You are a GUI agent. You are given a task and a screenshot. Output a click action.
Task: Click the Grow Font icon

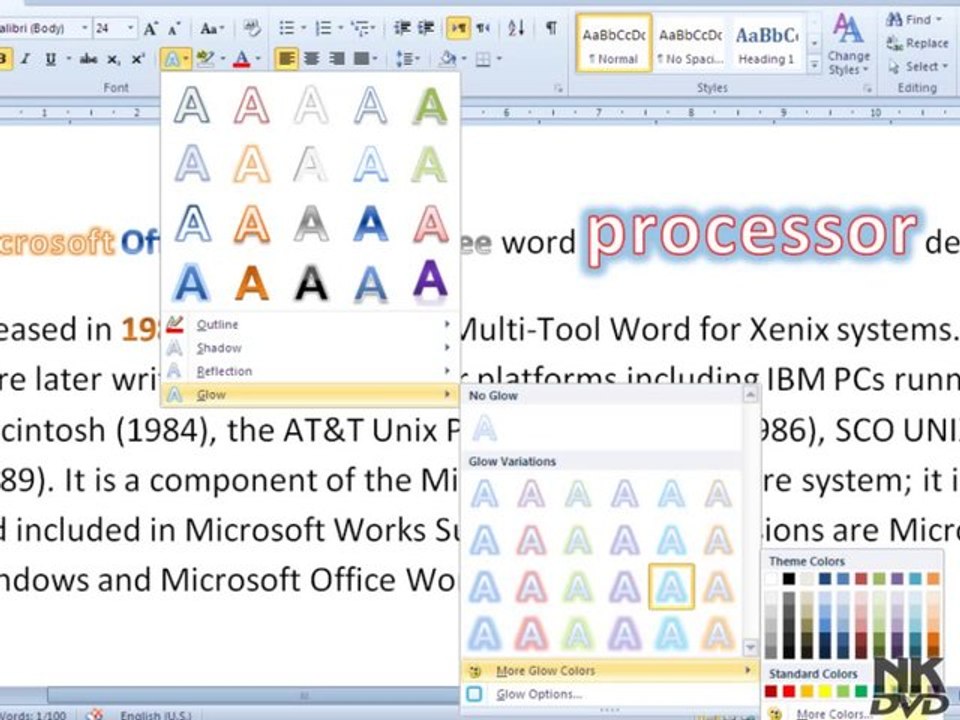click(x=151, y=28)
